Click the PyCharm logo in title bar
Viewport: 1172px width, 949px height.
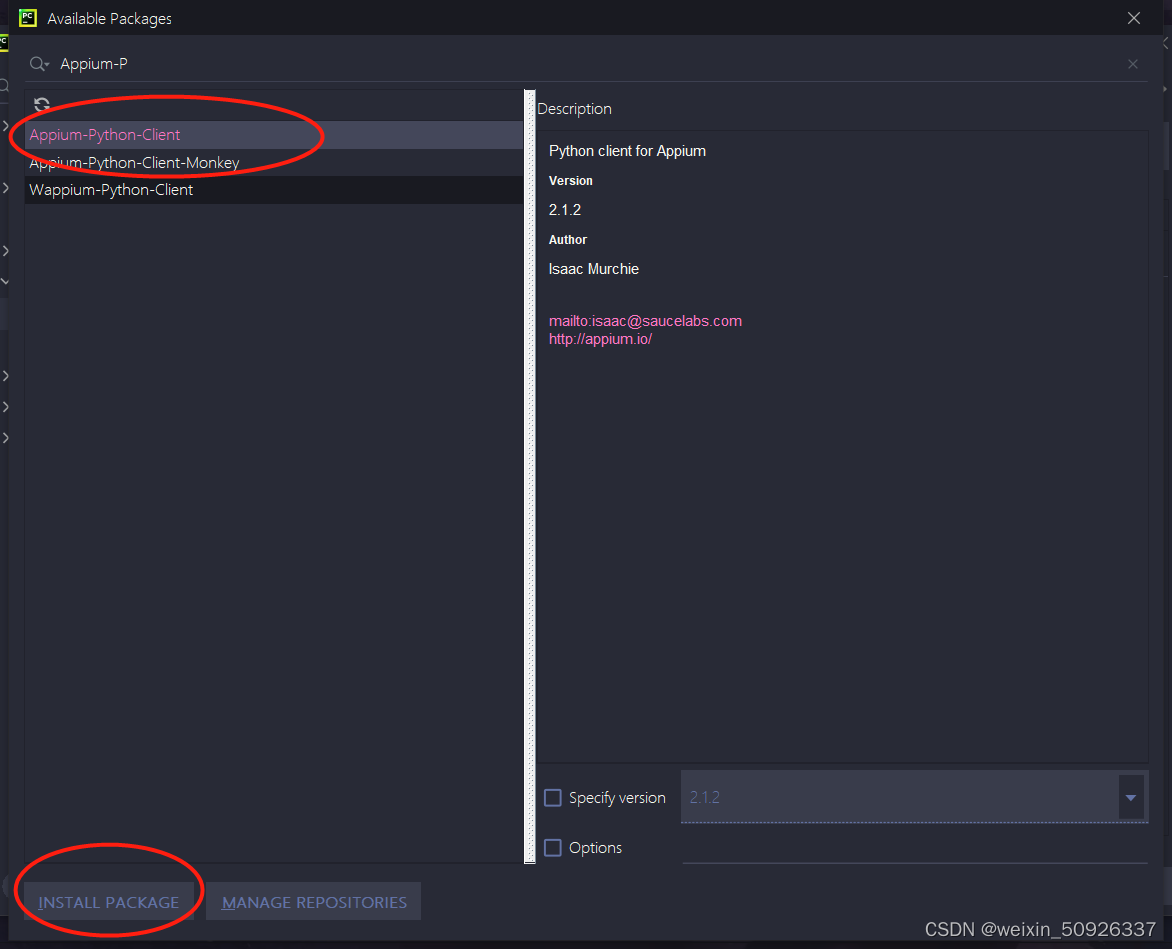pos(28,18)
